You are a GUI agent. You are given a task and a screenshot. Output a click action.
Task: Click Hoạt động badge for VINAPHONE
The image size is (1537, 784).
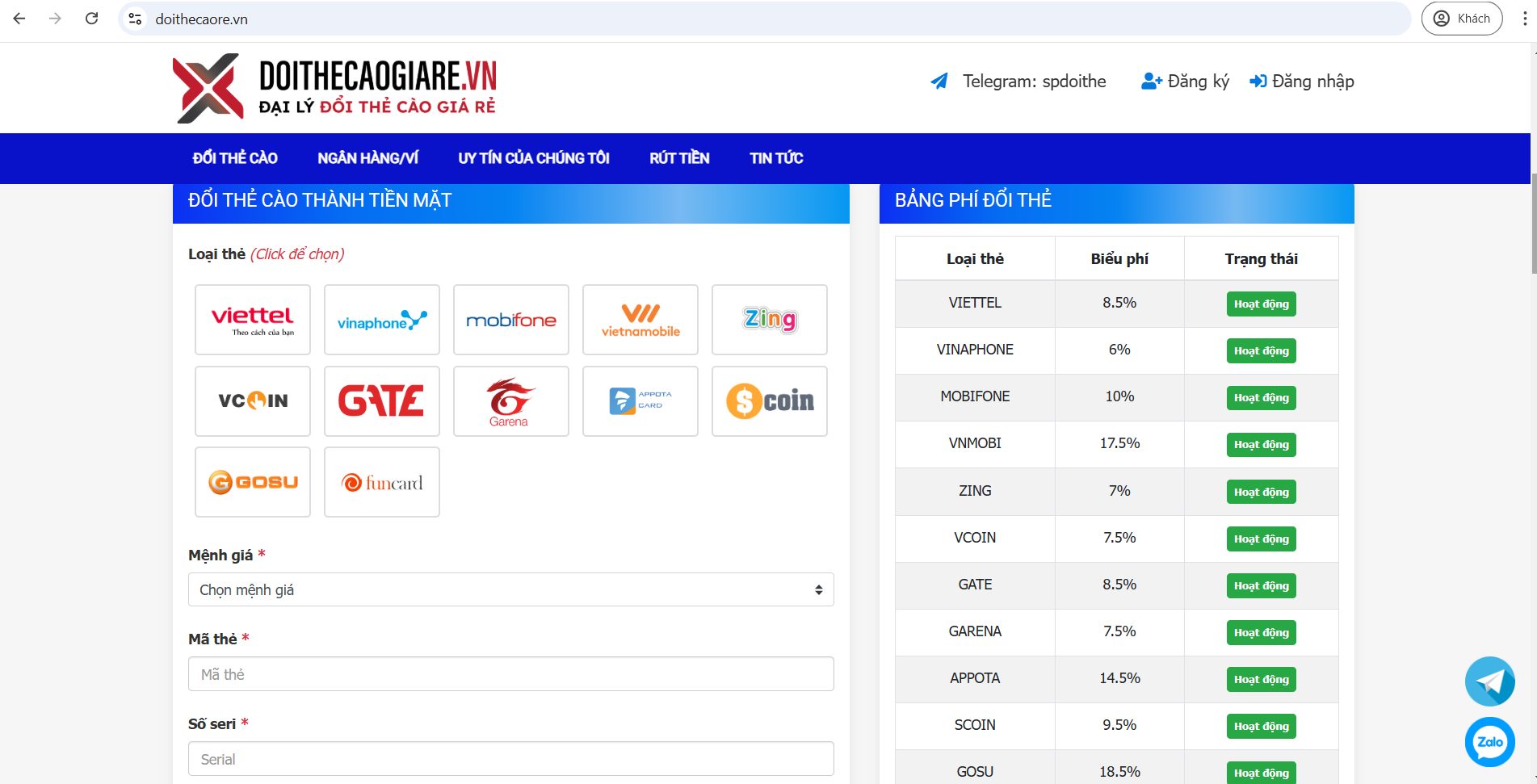(1262, 351)
